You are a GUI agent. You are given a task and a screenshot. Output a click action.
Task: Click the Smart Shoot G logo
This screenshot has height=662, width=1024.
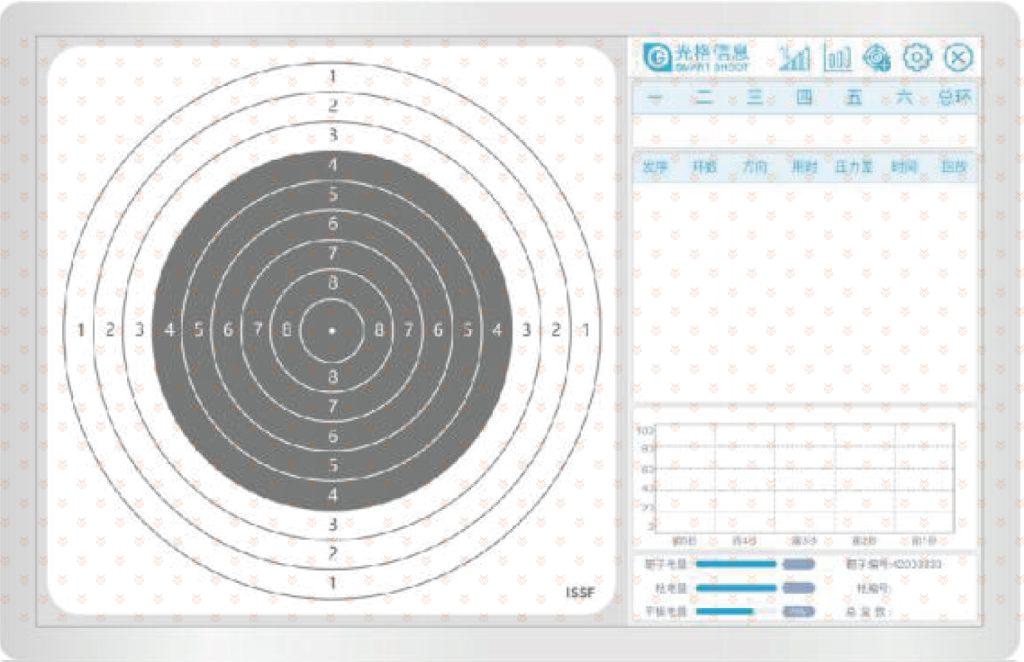[657, 56]
